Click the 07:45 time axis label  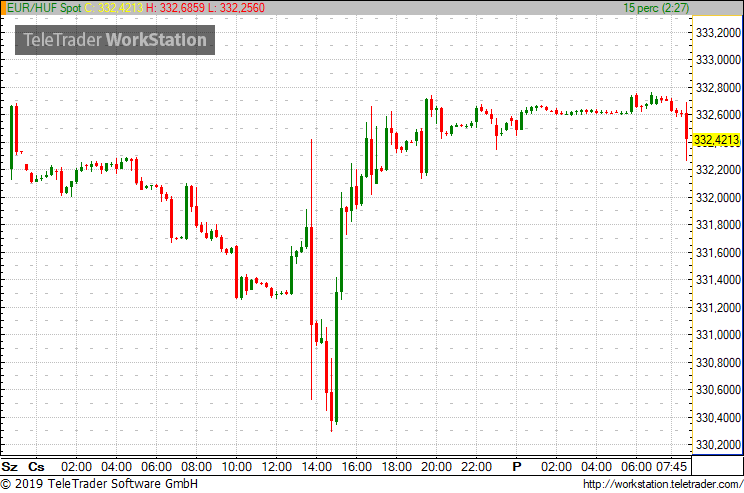tap(671, 467)
